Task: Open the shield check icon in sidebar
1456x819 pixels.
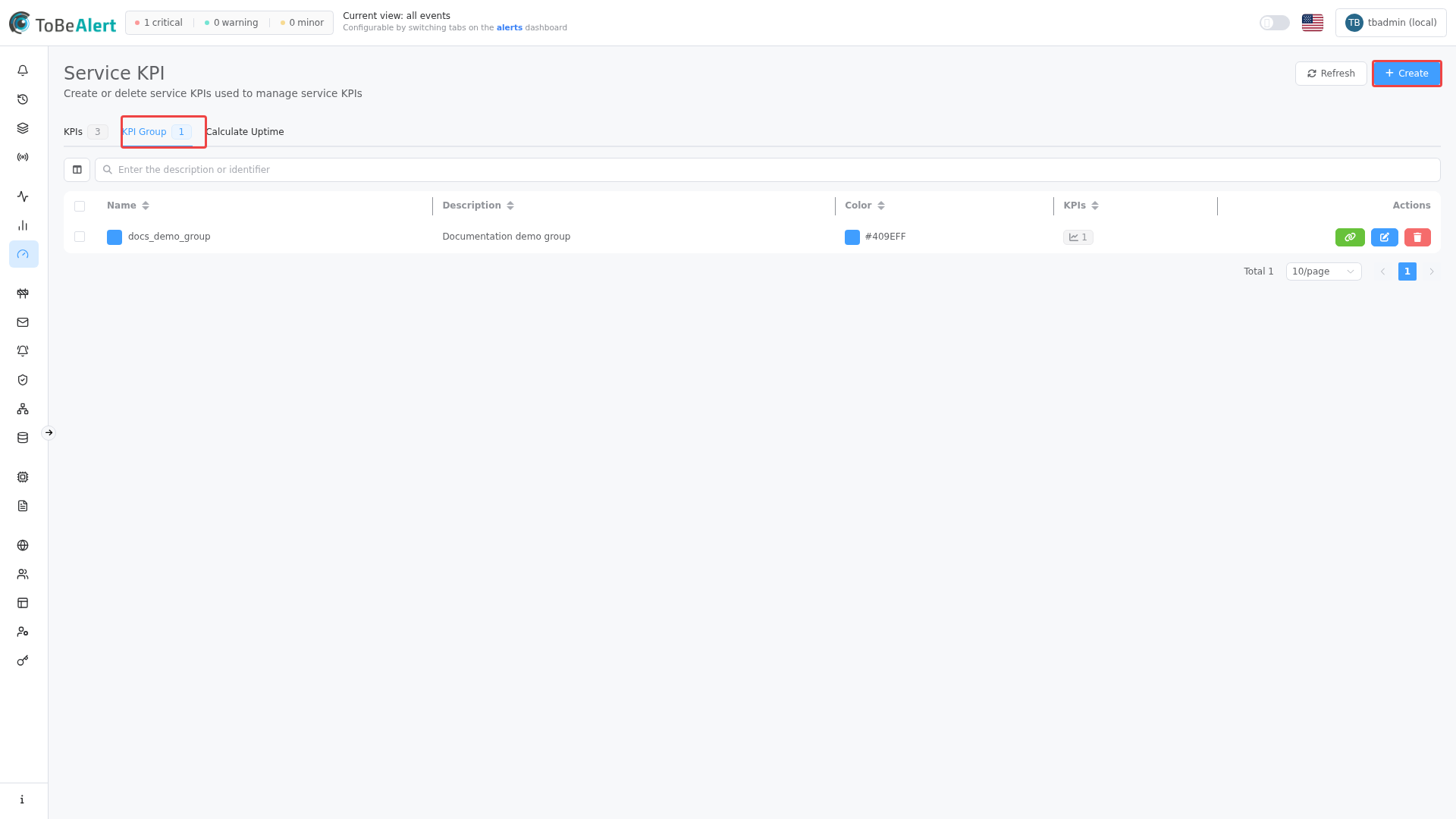Action: click(x=23, y=380)
